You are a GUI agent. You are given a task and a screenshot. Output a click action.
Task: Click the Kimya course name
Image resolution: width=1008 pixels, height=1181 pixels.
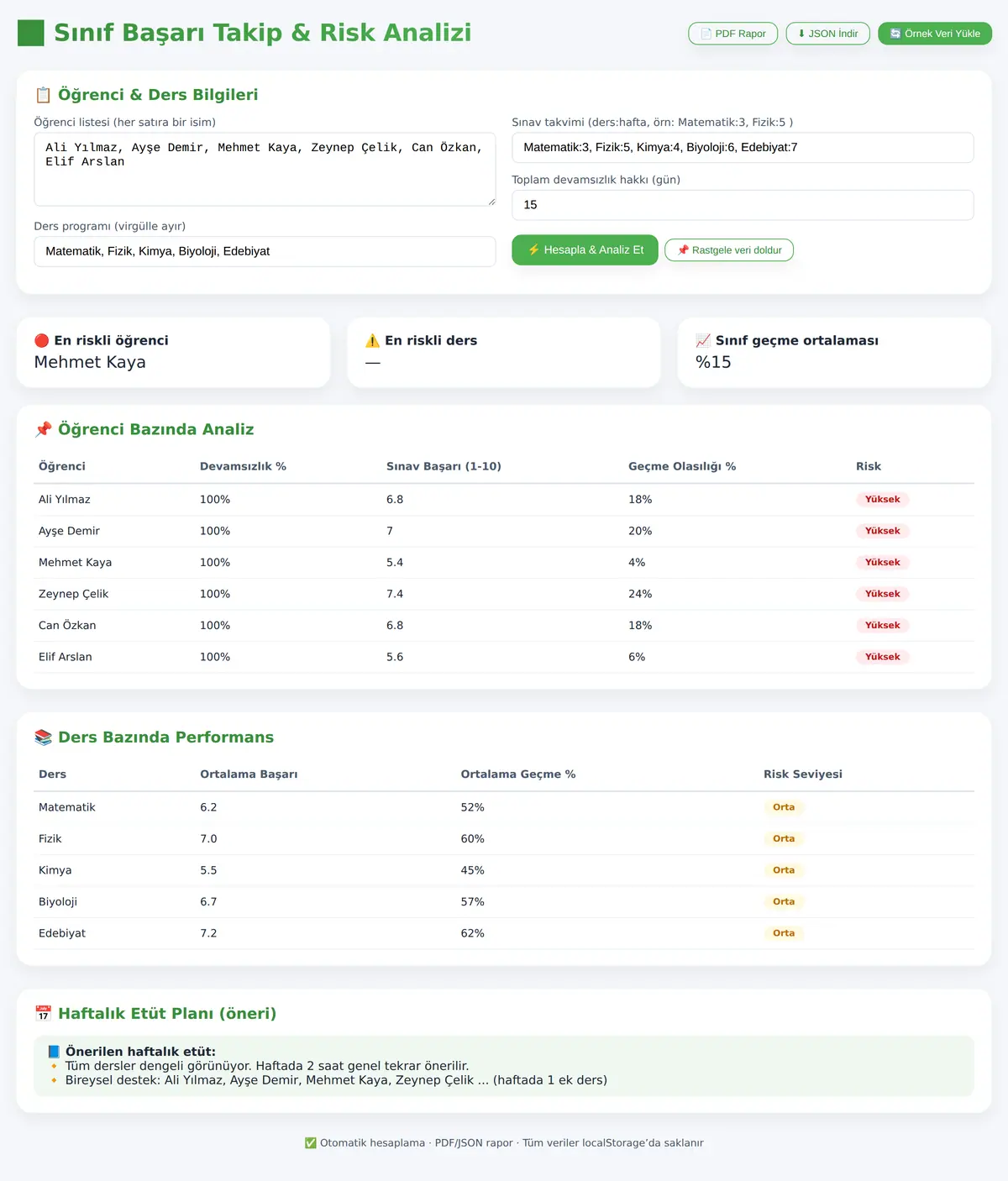[55, 870]
